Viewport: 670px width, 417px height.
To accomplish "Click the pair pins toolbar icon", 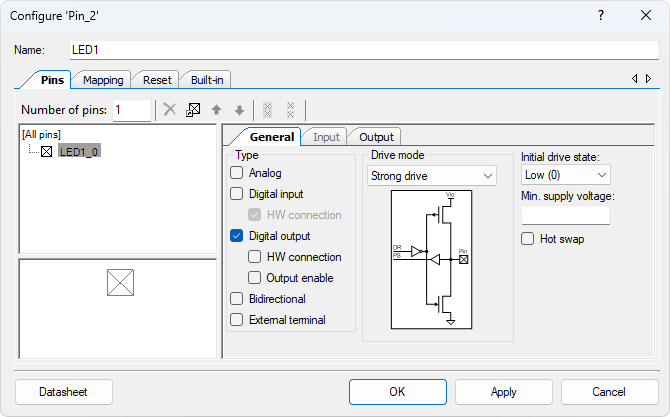I will click(267, 110).
